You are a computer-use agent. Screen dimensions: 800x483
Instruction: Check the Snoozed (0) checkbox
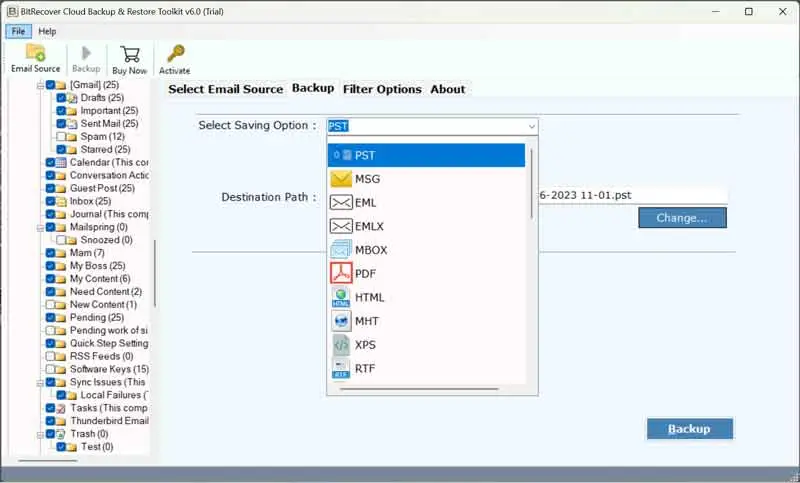point(61,240)
